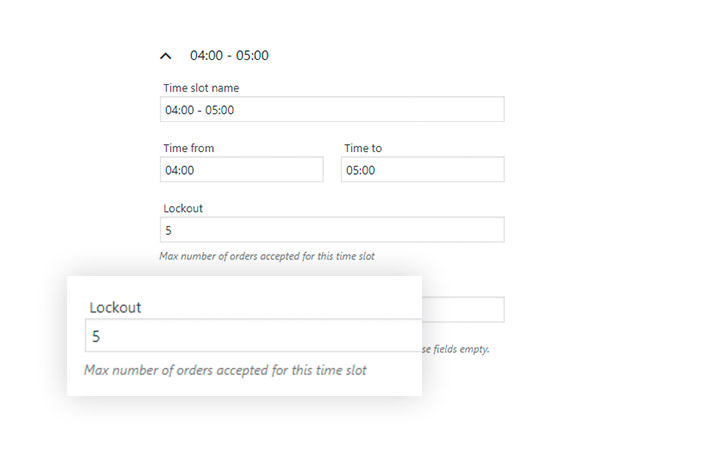Screen dimensions: 710x461
Task: Click the 04:00 value in Time from
Action: (179, 170)
